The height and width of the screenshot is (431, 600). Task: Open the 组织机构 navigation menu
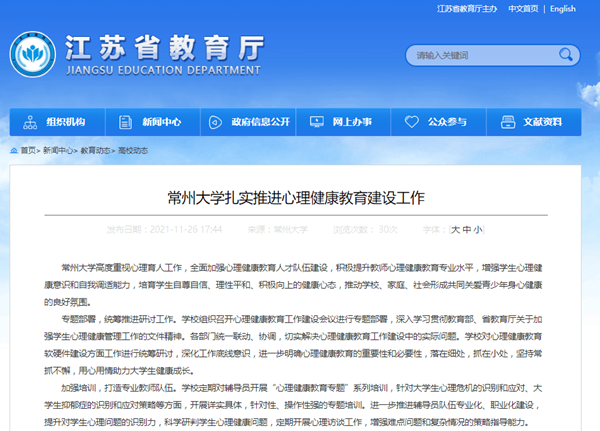(65, 122)
